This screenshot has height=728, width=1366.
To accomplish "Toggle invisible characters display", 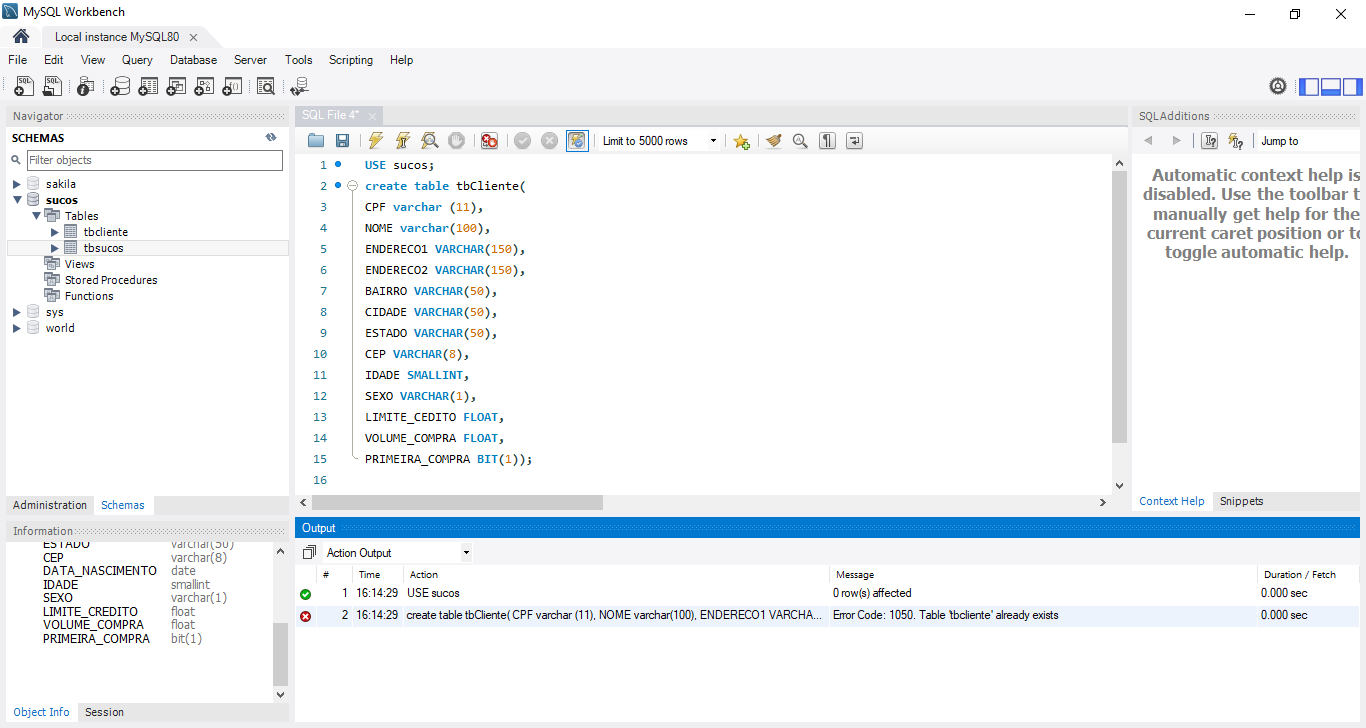I will (827, 141).
